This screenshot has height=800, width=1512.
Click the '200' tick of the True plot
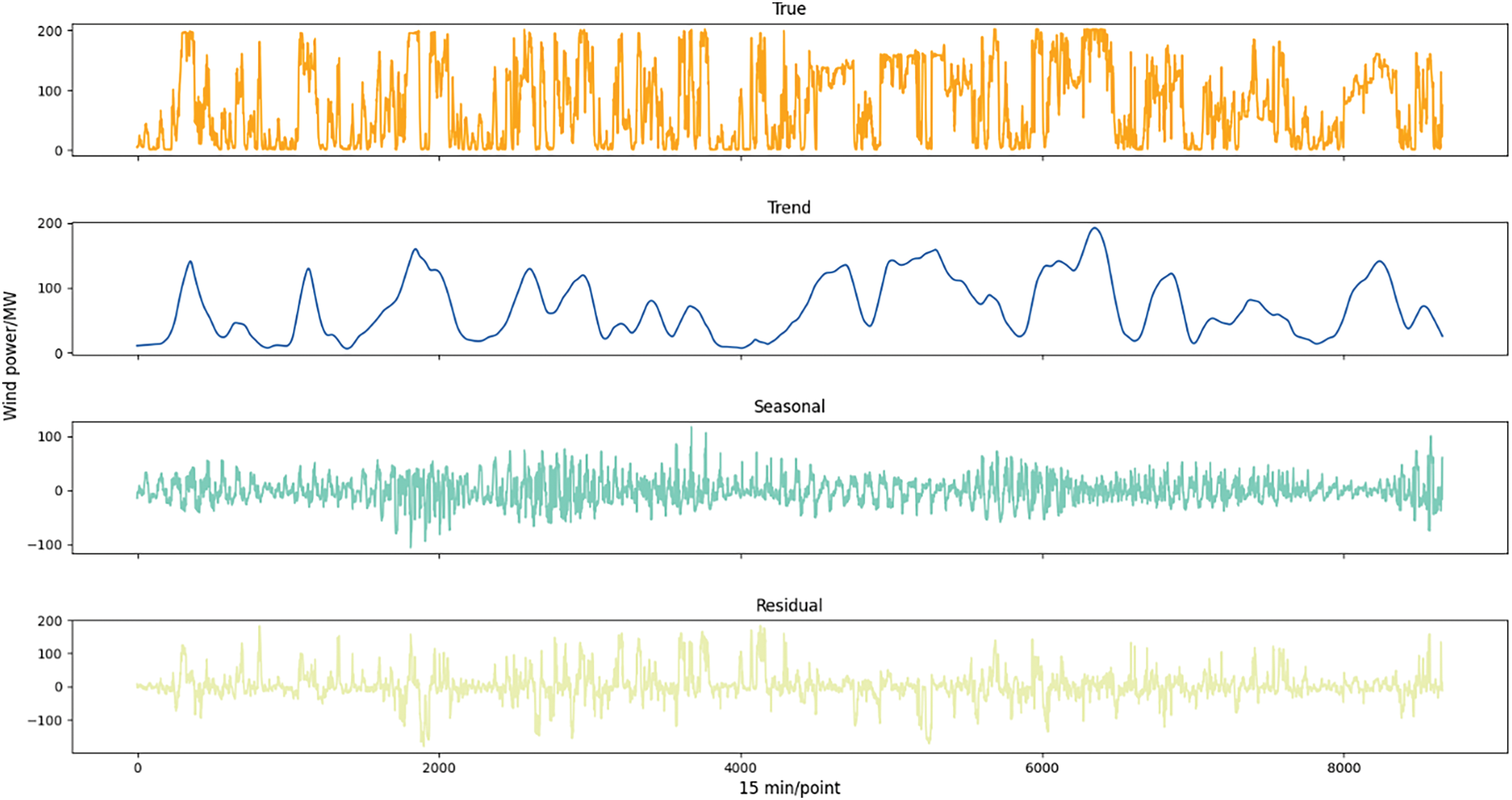click(50, 31)
